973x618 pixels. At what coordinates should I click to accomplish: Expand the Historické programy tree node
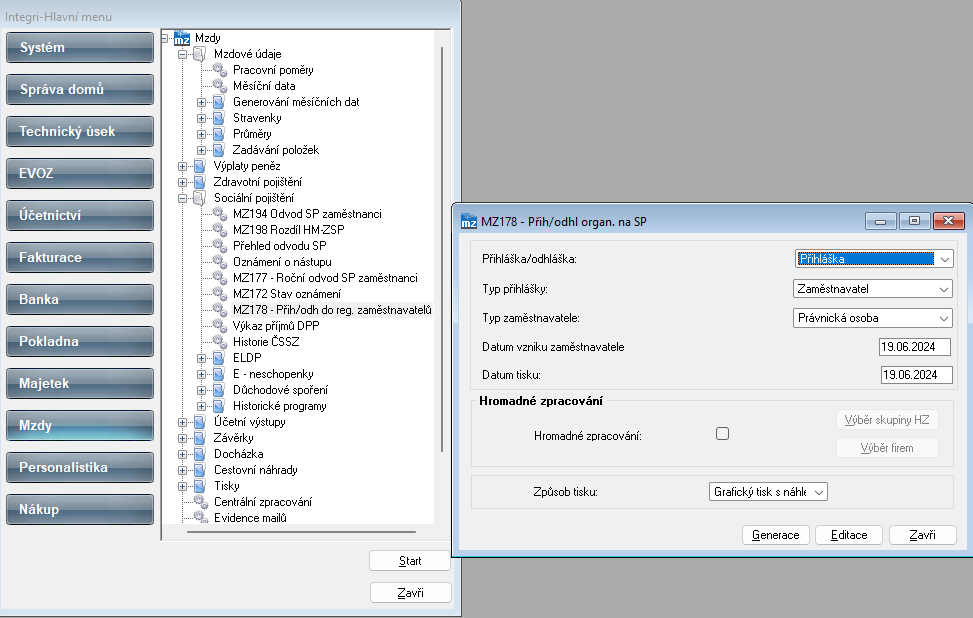click(201, 406)
